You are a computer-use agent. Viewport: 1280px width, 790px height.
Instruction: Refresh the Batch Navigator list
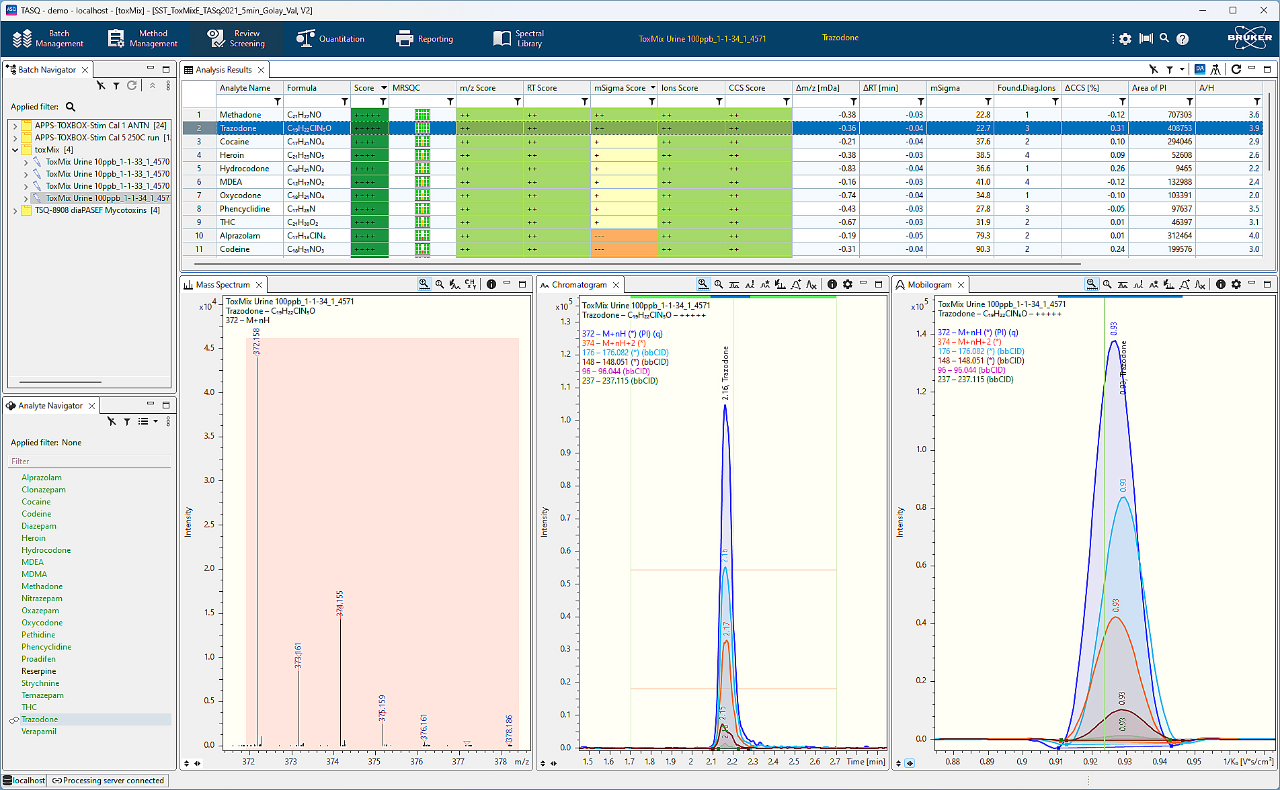tap(131, 86)
